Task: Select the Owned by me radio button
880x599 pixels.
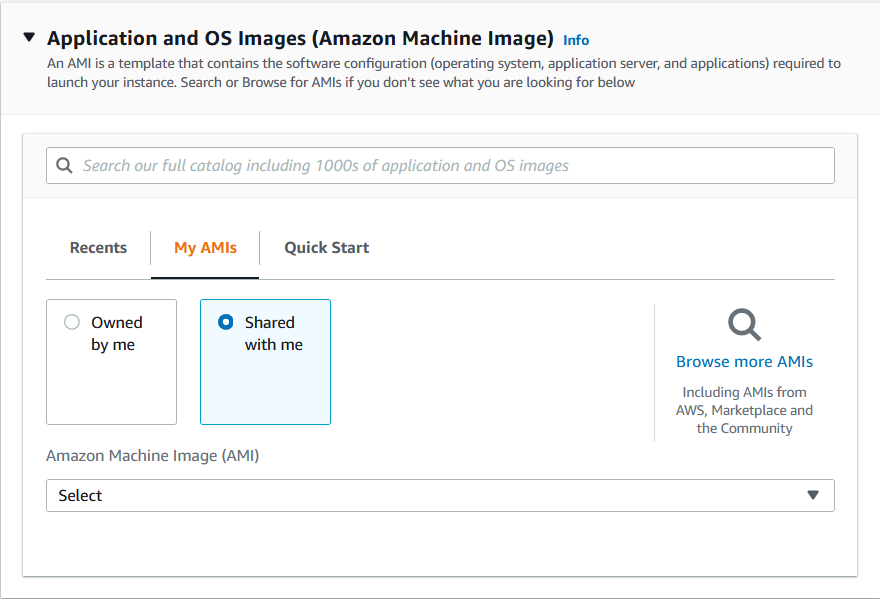Action: coord(72,322)
